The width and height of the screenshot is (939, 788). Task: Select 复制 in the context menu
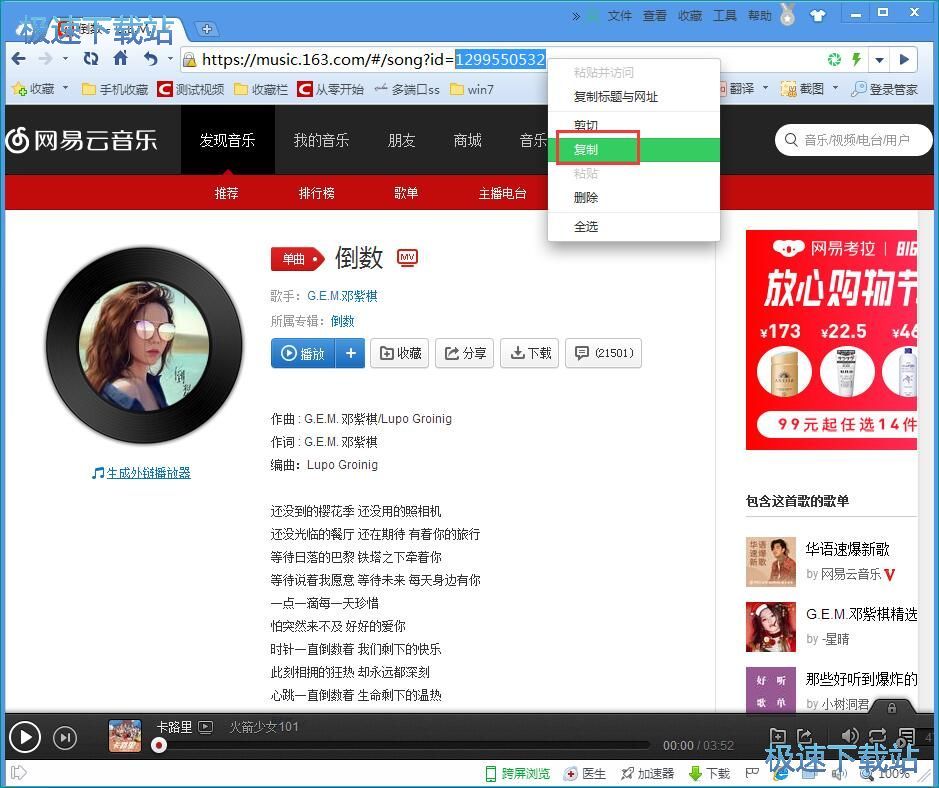pos(586,150)
